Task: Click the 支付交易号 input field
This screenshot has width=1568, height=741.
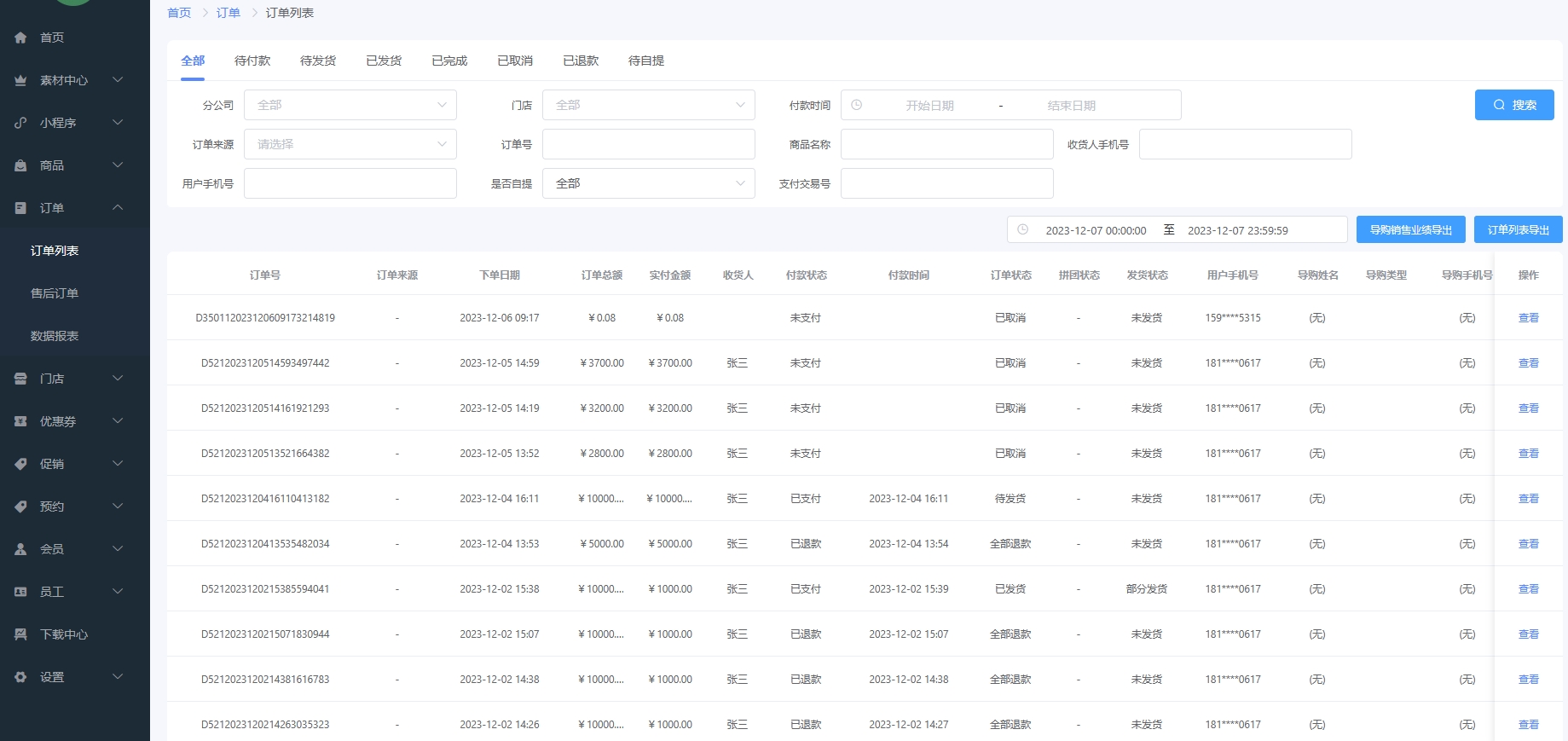Action: tap(947, 183)
